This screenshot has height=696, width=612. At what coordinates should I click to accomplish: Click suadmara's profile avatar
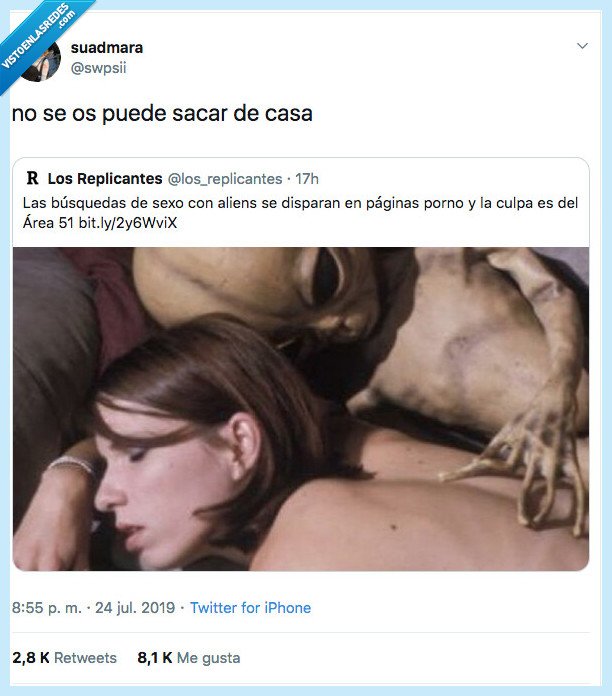click(40, 61)
